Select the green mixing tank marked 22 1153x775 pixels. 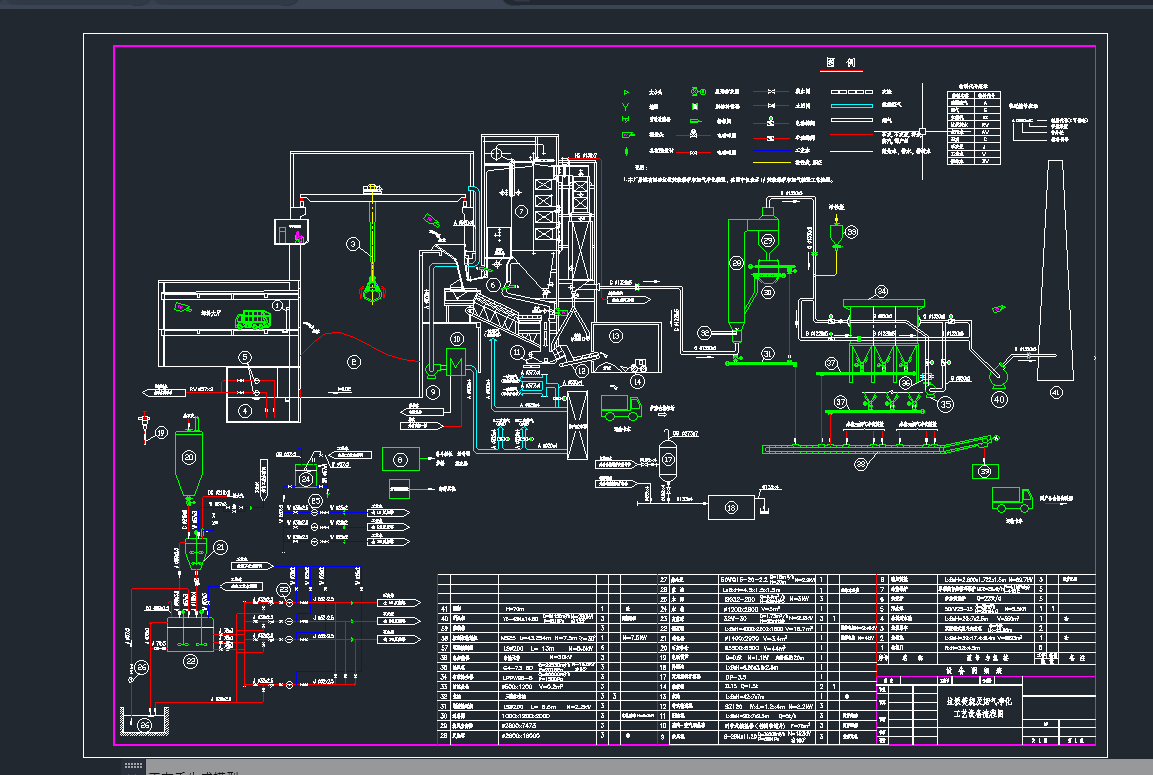pos(190,634)
